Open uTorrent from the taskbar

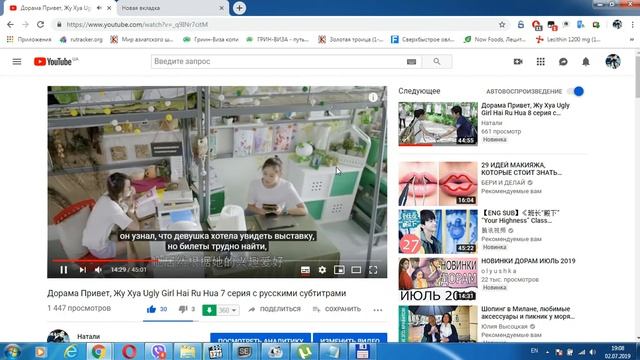pyautogui.click(x=304, y=352)
